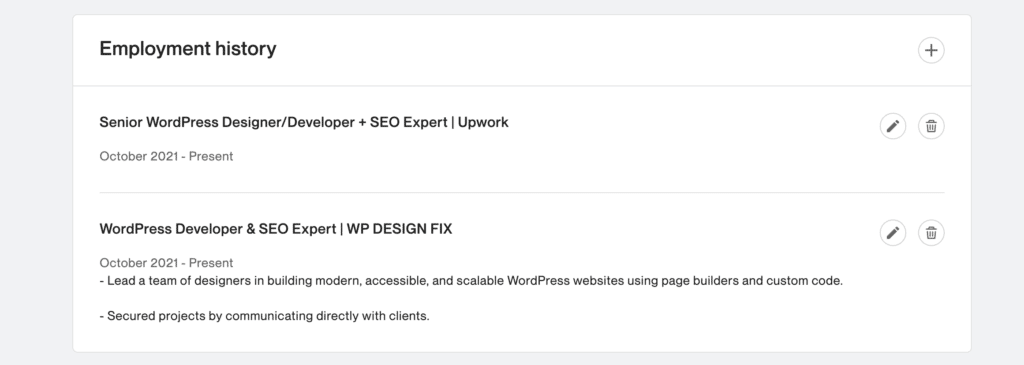
Task: Select the WordPress Developer & SEO Expert title
Action: [217, 229]
